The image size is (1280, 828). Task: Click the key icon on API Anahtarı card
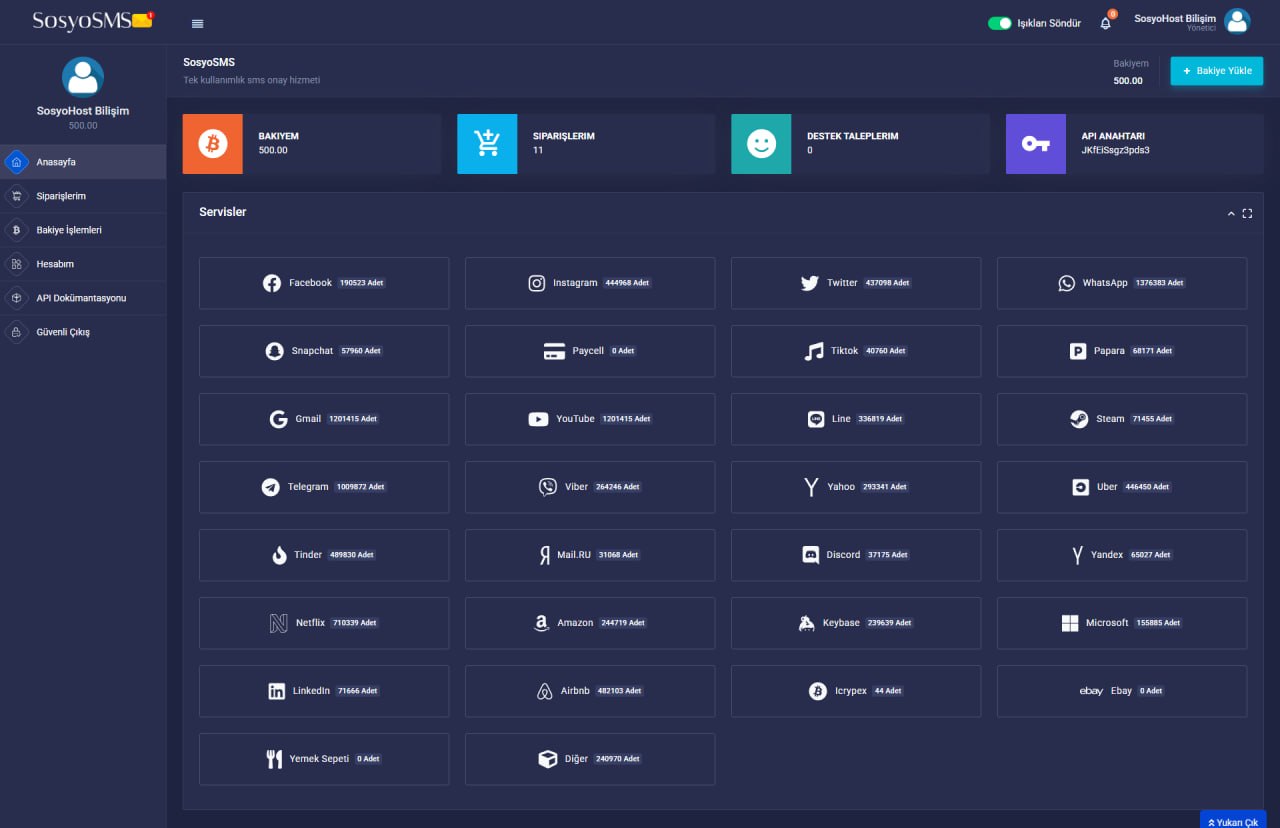[1036, 144]
